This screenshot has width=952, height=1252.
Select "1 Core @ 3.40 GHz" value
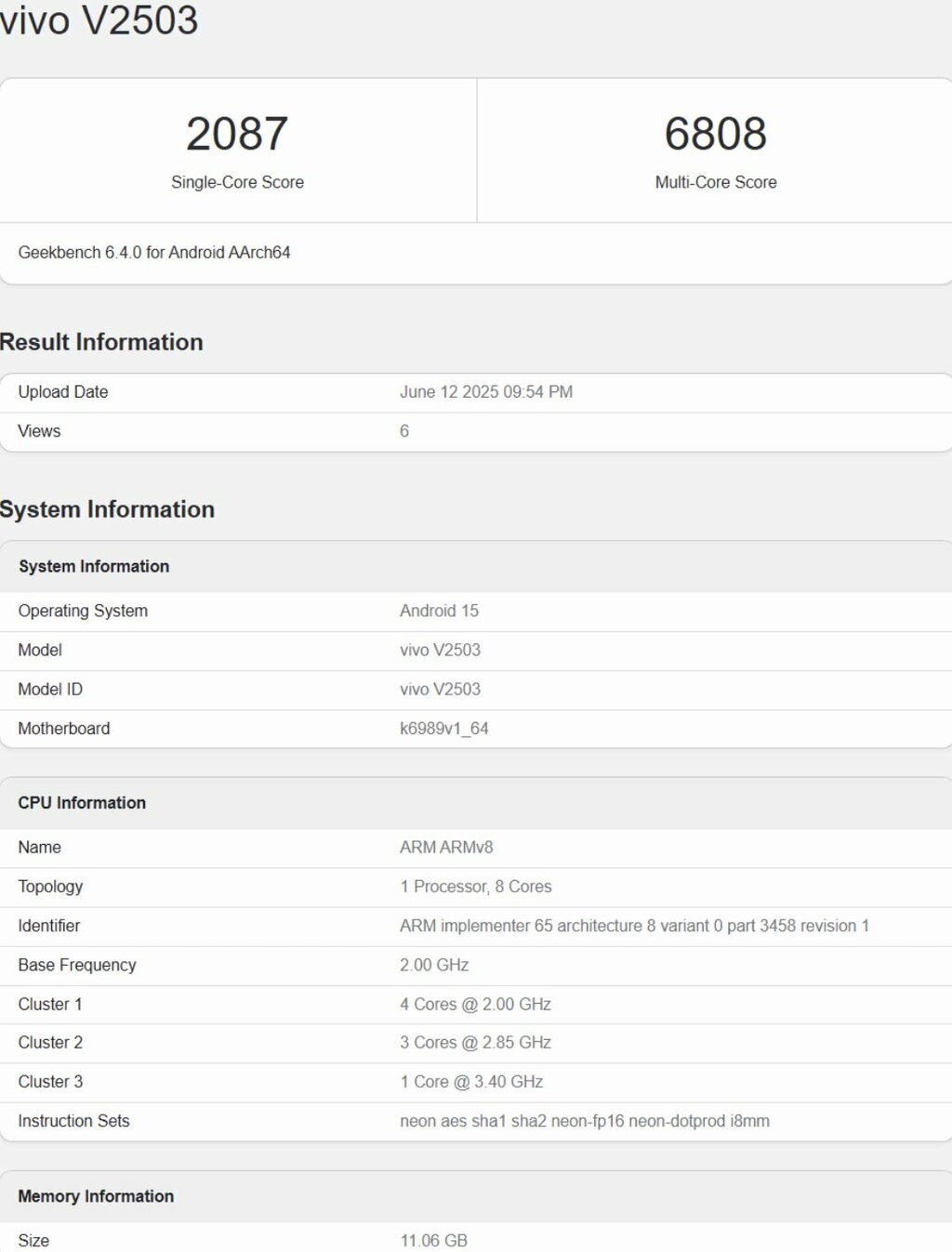coord(471,1082)
